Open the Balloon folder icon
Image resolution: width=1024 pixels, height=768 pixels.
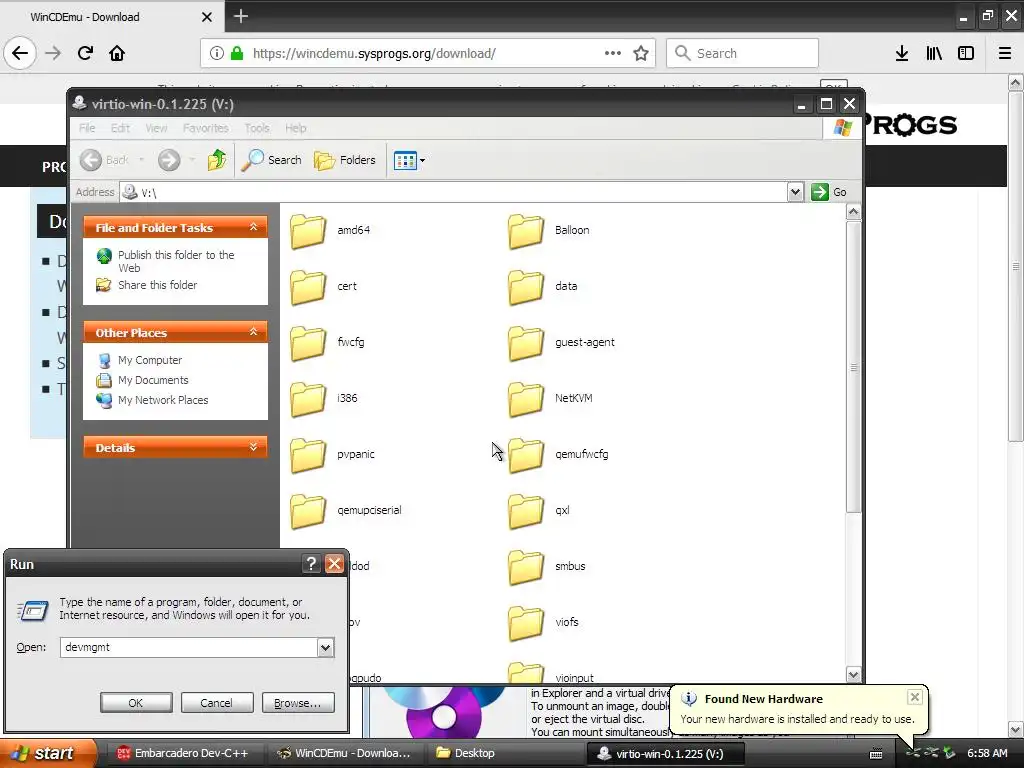click(526, 231)
